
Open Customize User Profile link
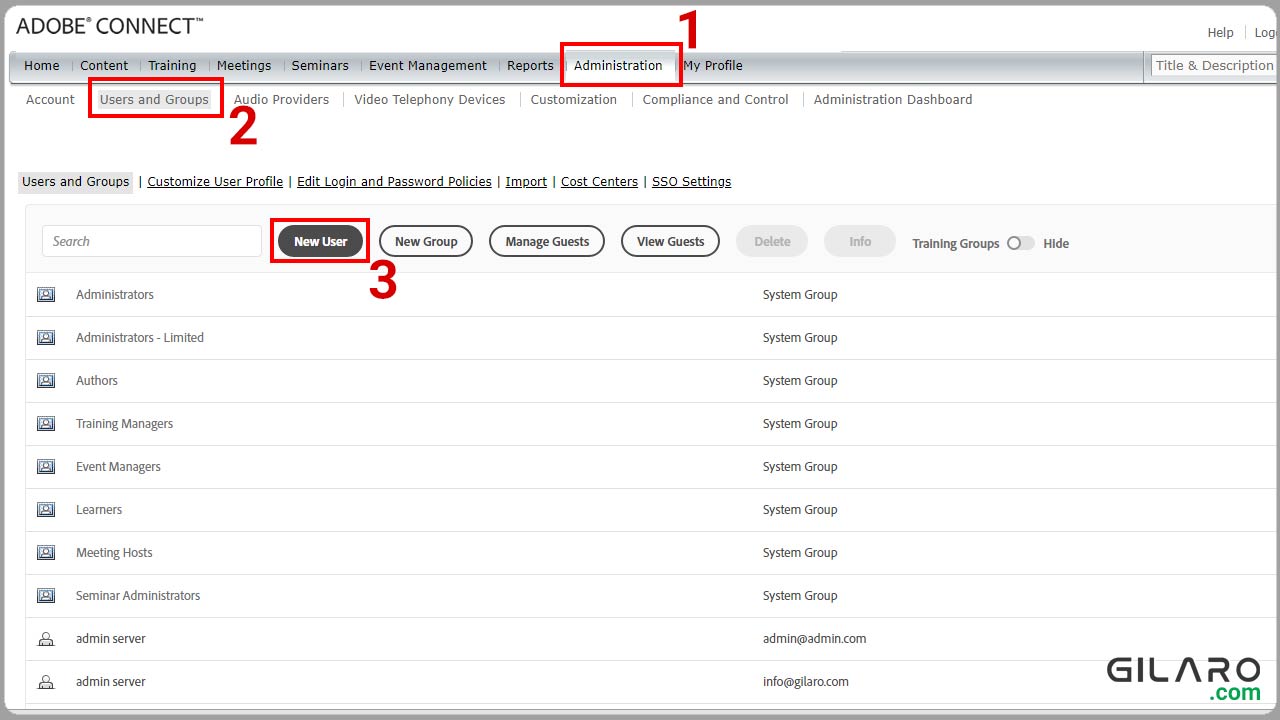(215, 182)
